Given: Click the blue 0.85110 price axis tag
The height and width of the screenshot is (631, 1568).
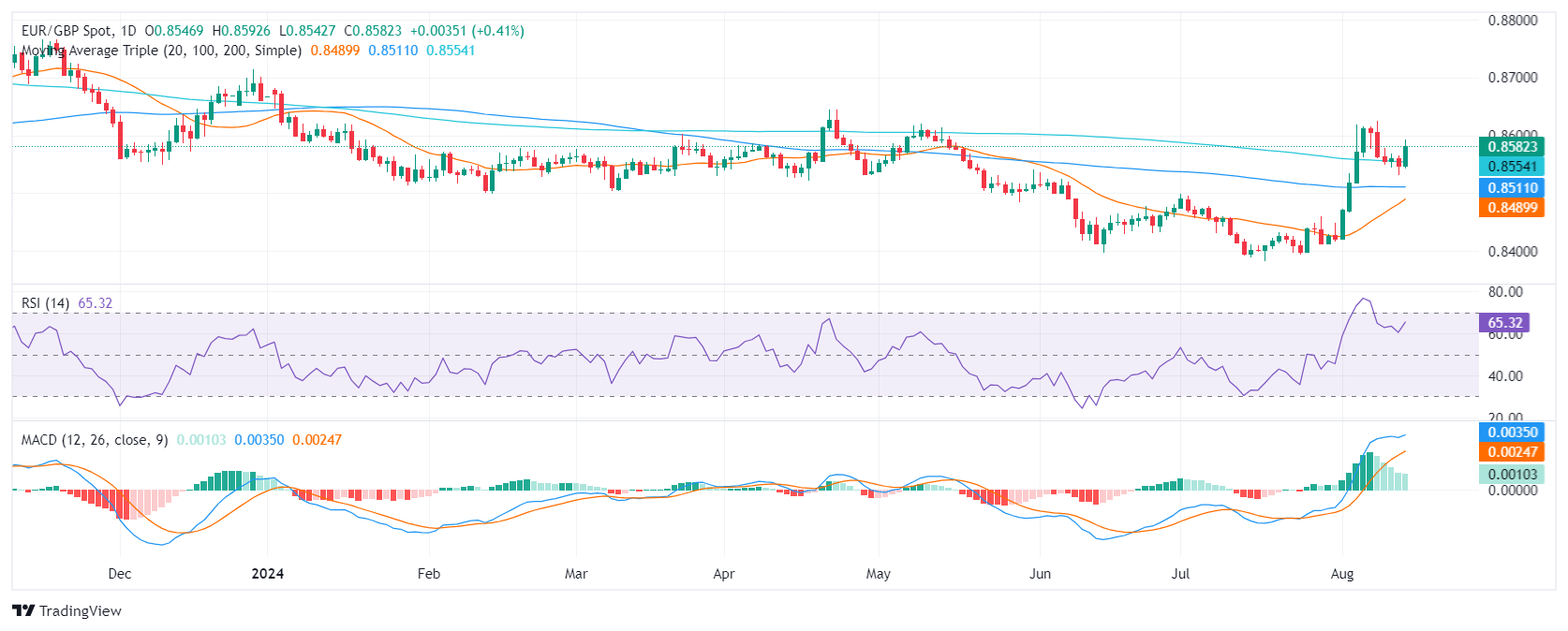Looking at the screenshot, I should pos(1512,187).
